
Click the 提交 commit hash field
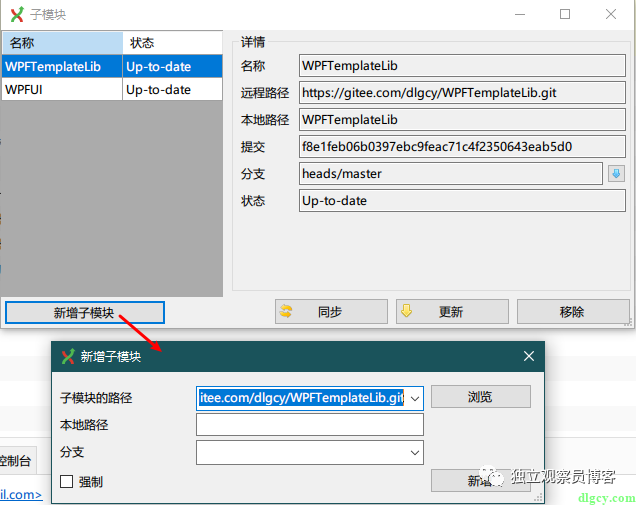[462, 146]
